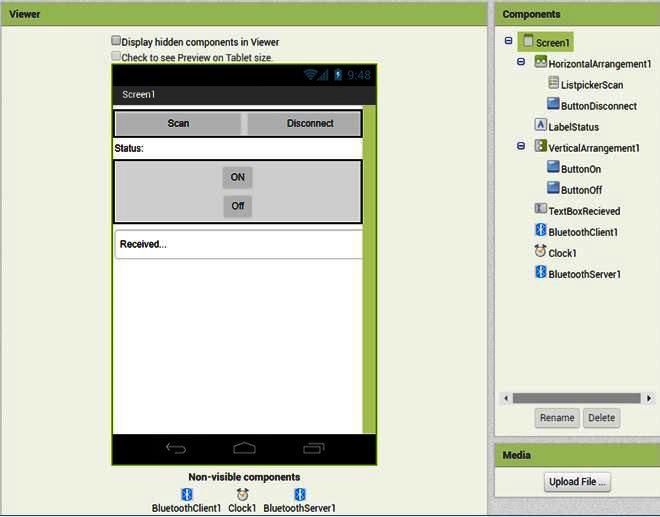
Task: Click the ButtonOff icon in tree
Action: (553, 188)
